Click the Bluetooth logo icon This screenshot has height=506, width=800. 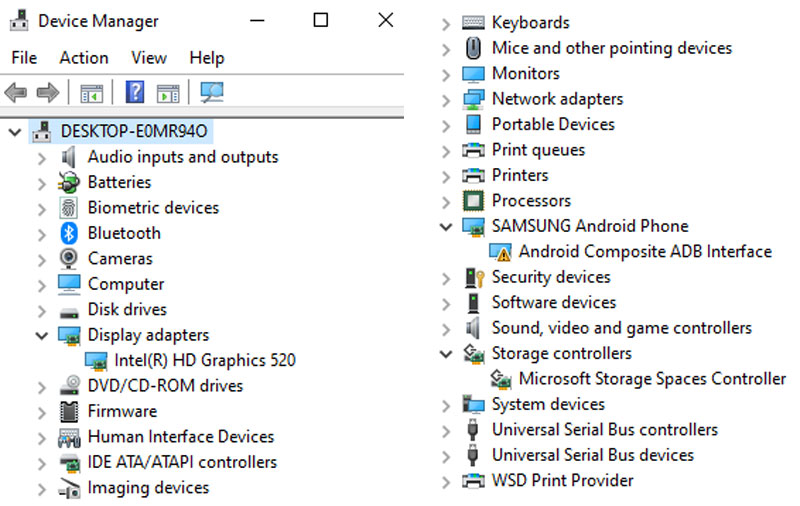tap(68, 233)
